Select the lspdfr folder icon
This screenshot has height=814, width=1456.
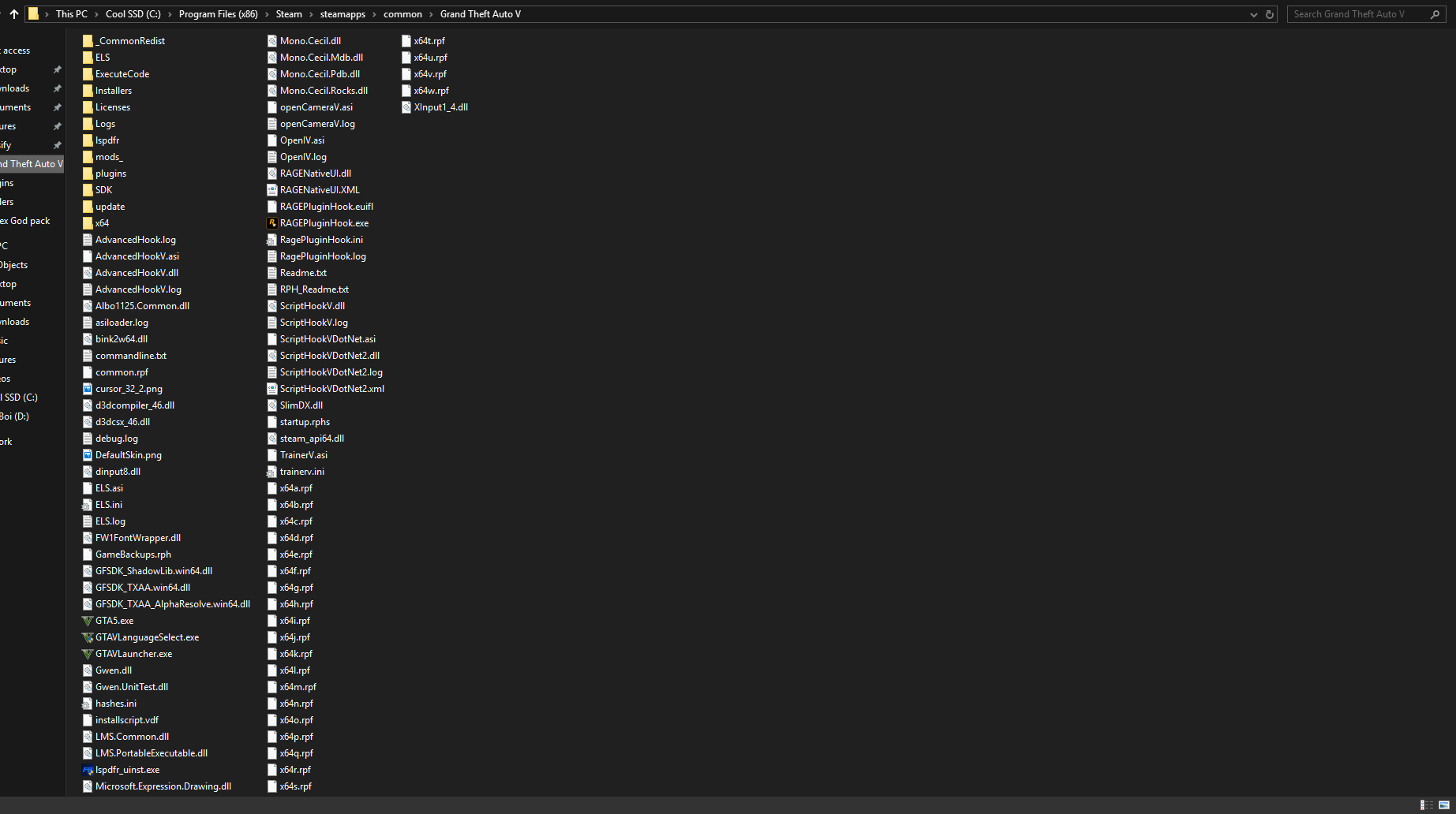click(x=88, y=140)
